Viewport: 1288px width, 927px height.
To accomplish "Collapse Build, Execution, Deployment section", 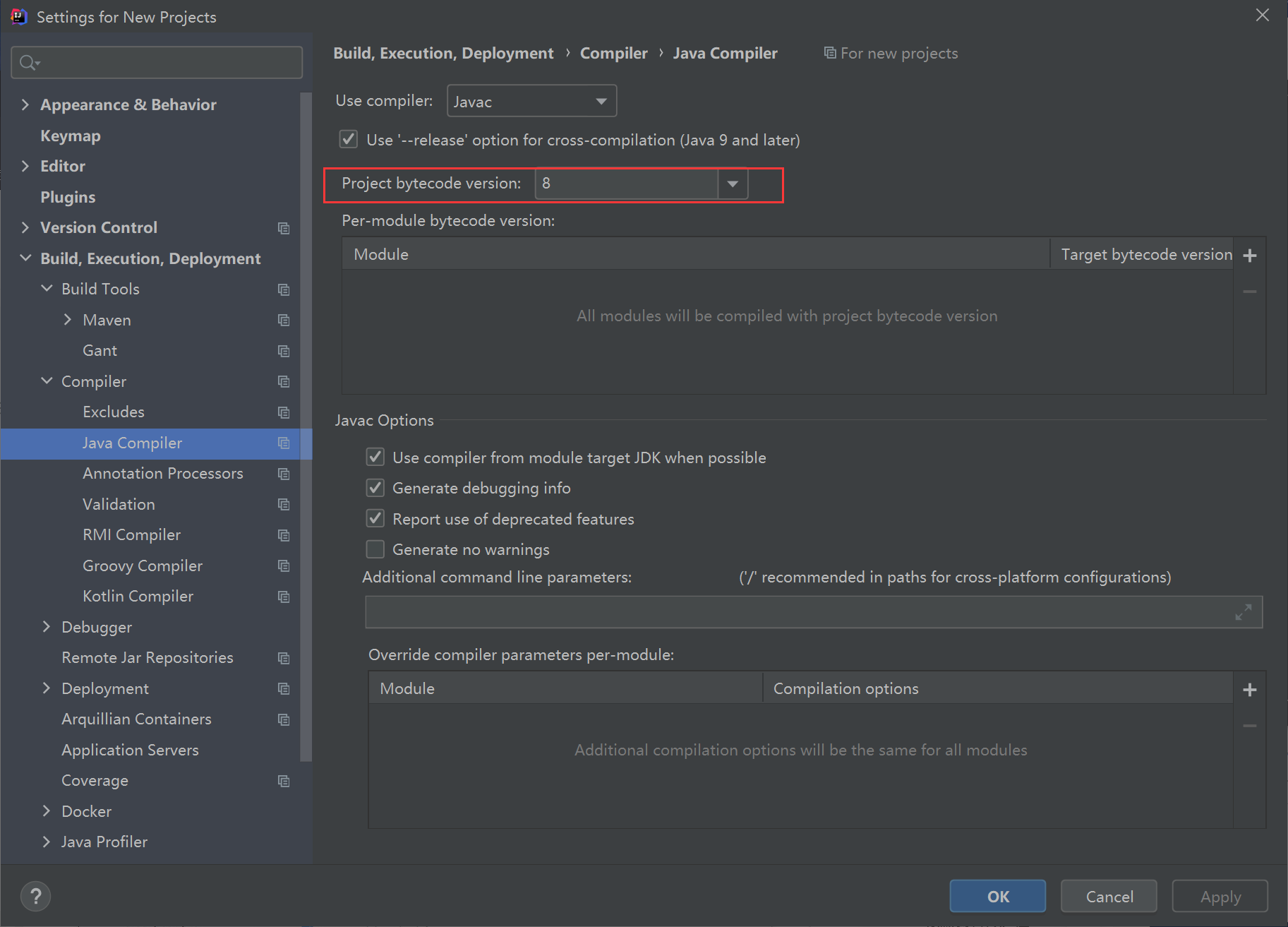I will coord(25,258).
